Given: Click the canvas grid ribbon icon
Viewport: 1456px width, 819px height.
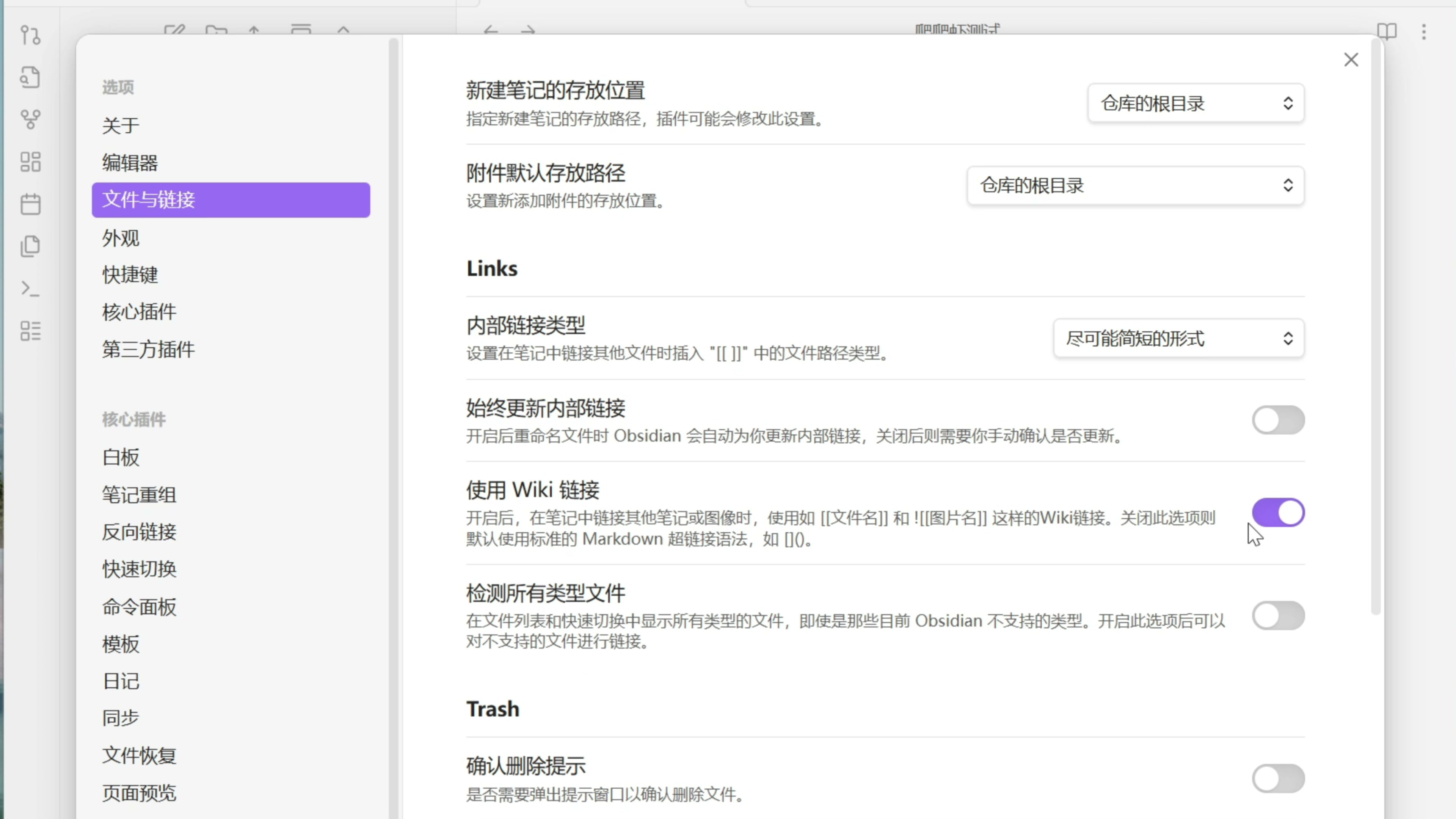Looking at the screenshot, I should point(30,162).
